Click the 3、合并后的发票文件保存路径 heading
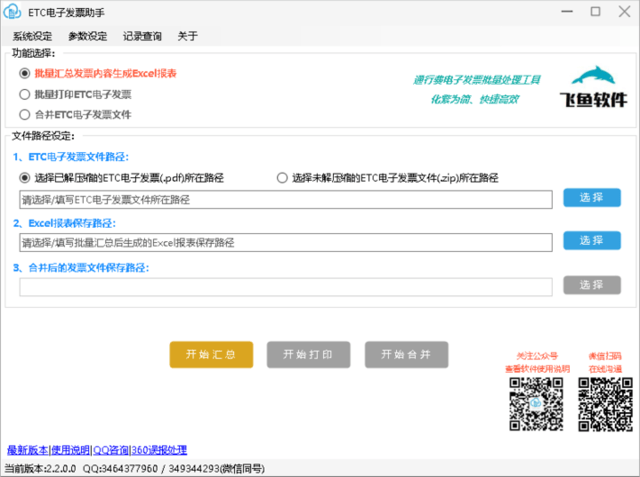Viewport: 640px width, 477px height. point(81,268)
